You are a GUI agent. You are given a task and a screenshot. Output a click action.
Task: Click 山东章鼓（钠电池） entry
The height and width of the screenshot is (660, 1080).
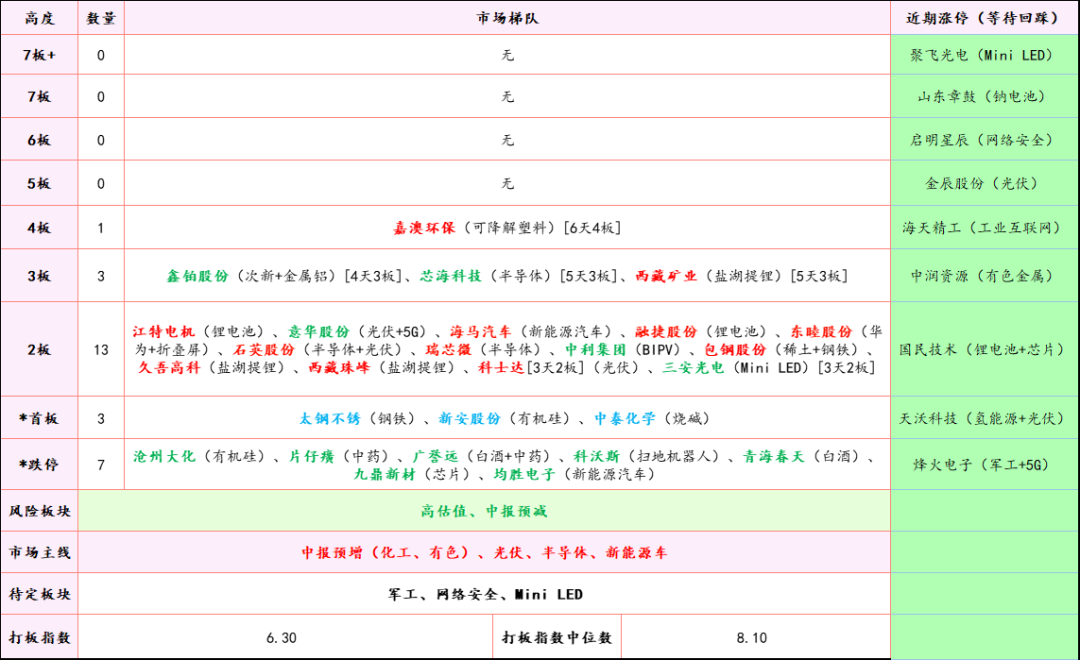[982, 96]
